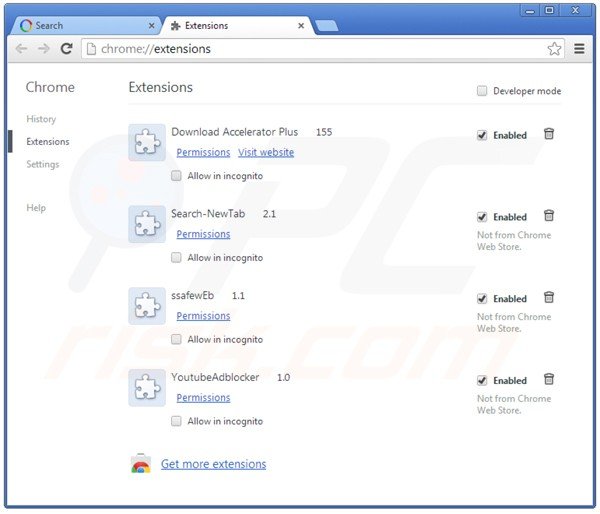Close the Extensions tab
Screen dimensions: 600x514
(x=301, y=26)
